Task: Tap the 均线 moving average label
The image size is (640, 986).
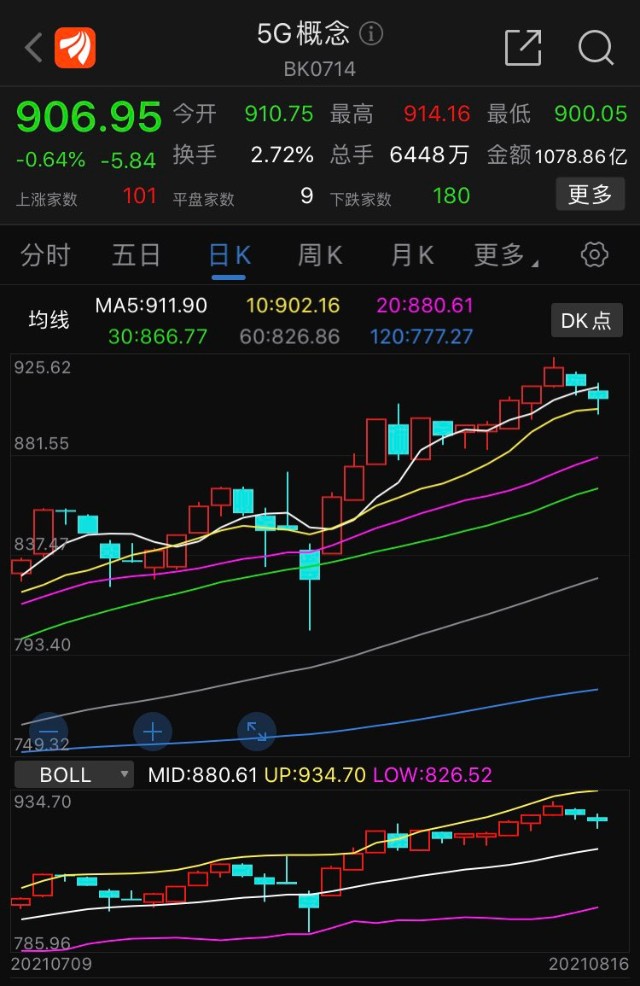Action: 48,320
